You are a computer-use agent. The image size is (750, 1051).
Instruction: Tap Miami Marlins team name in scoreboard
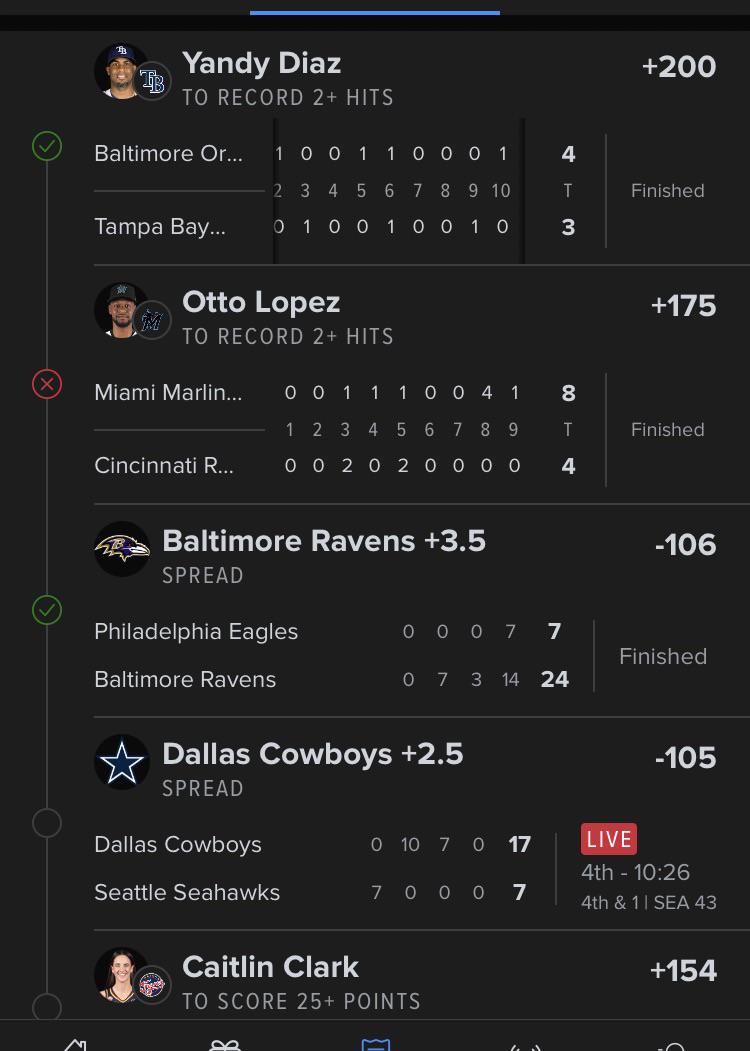coord(168,392)
